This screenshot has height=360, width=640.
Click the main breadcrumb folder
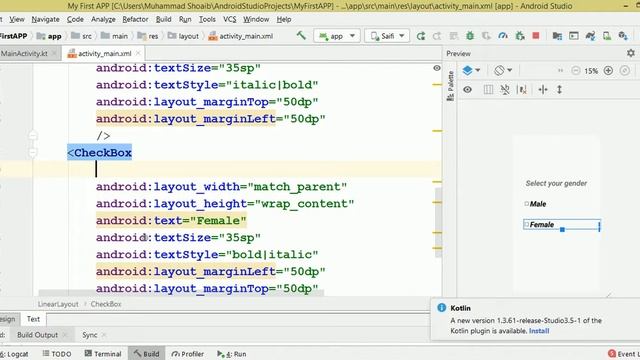tap(114, 36)
